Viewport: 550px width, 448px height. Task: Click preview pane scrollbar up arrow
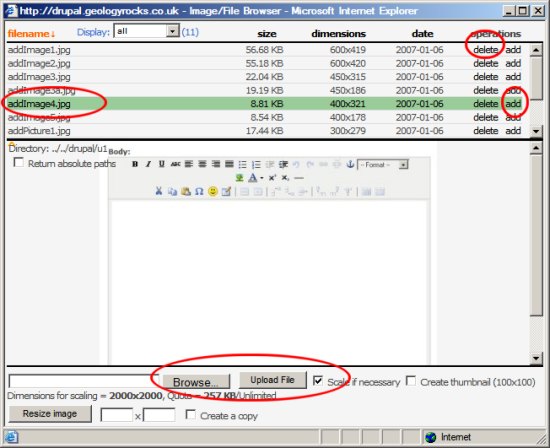pyautogui.click(x=536, y=148)
